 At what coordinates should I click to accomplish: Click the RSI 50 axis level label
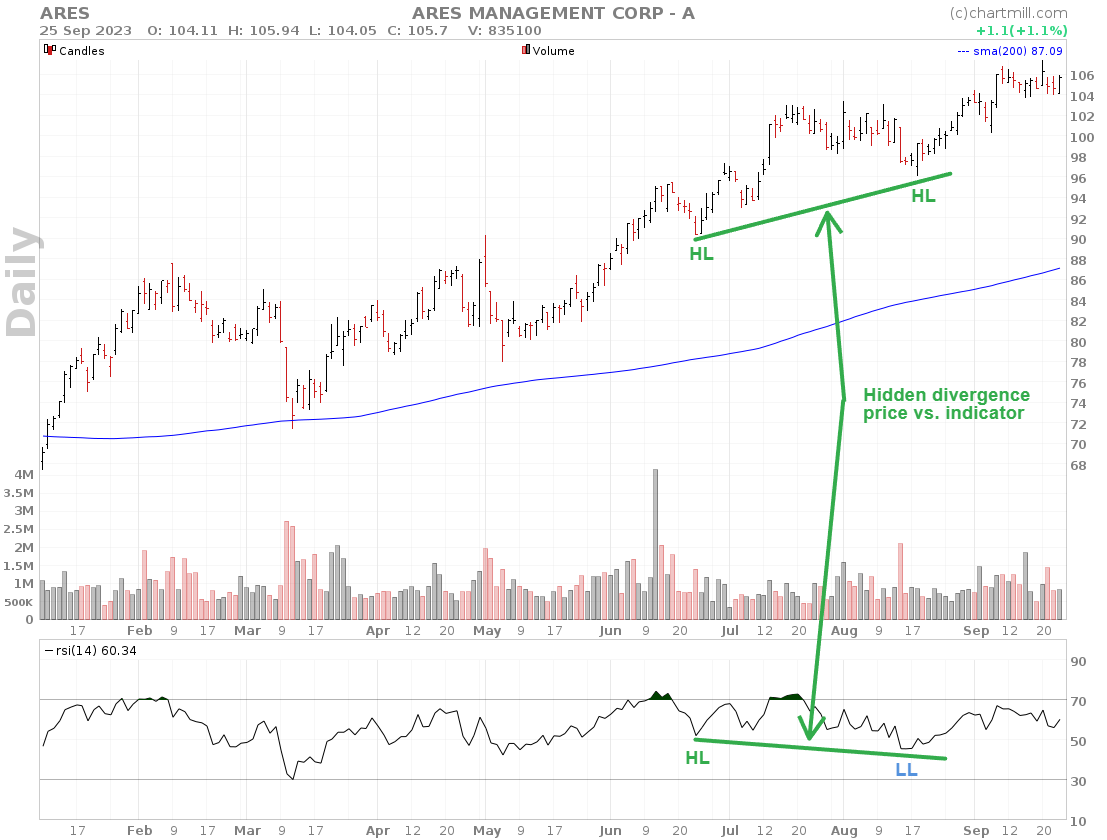point(1079,741)
